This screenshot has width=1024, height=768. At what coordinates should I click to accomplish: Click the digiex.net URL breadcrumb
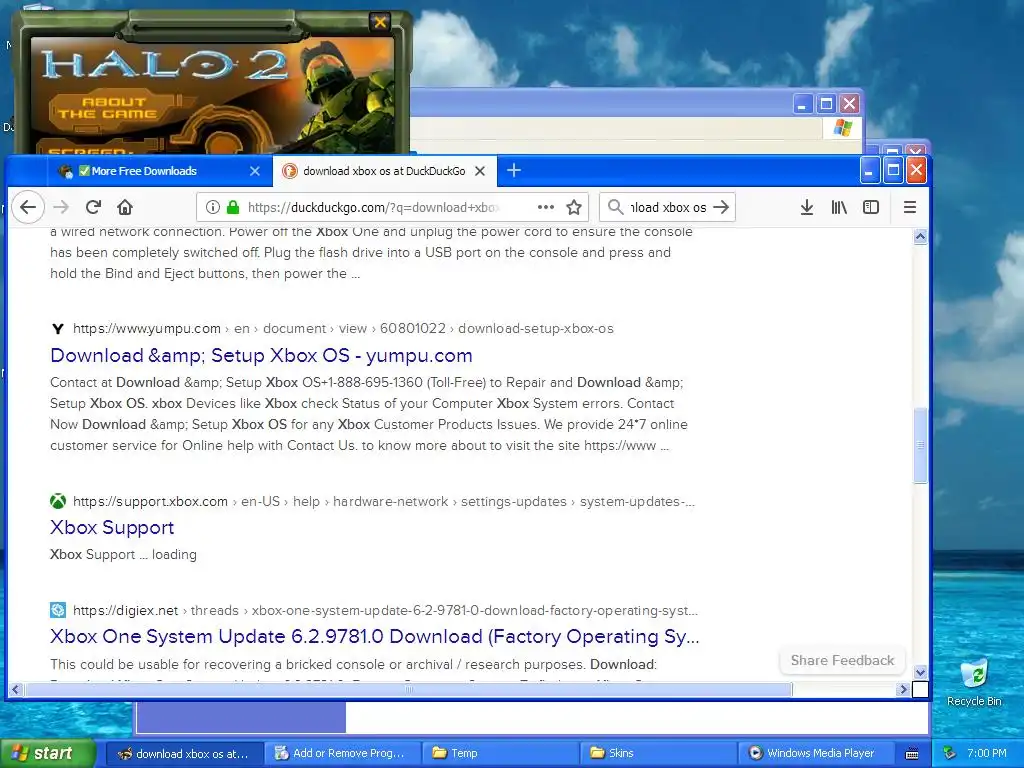tap(385, 611)
